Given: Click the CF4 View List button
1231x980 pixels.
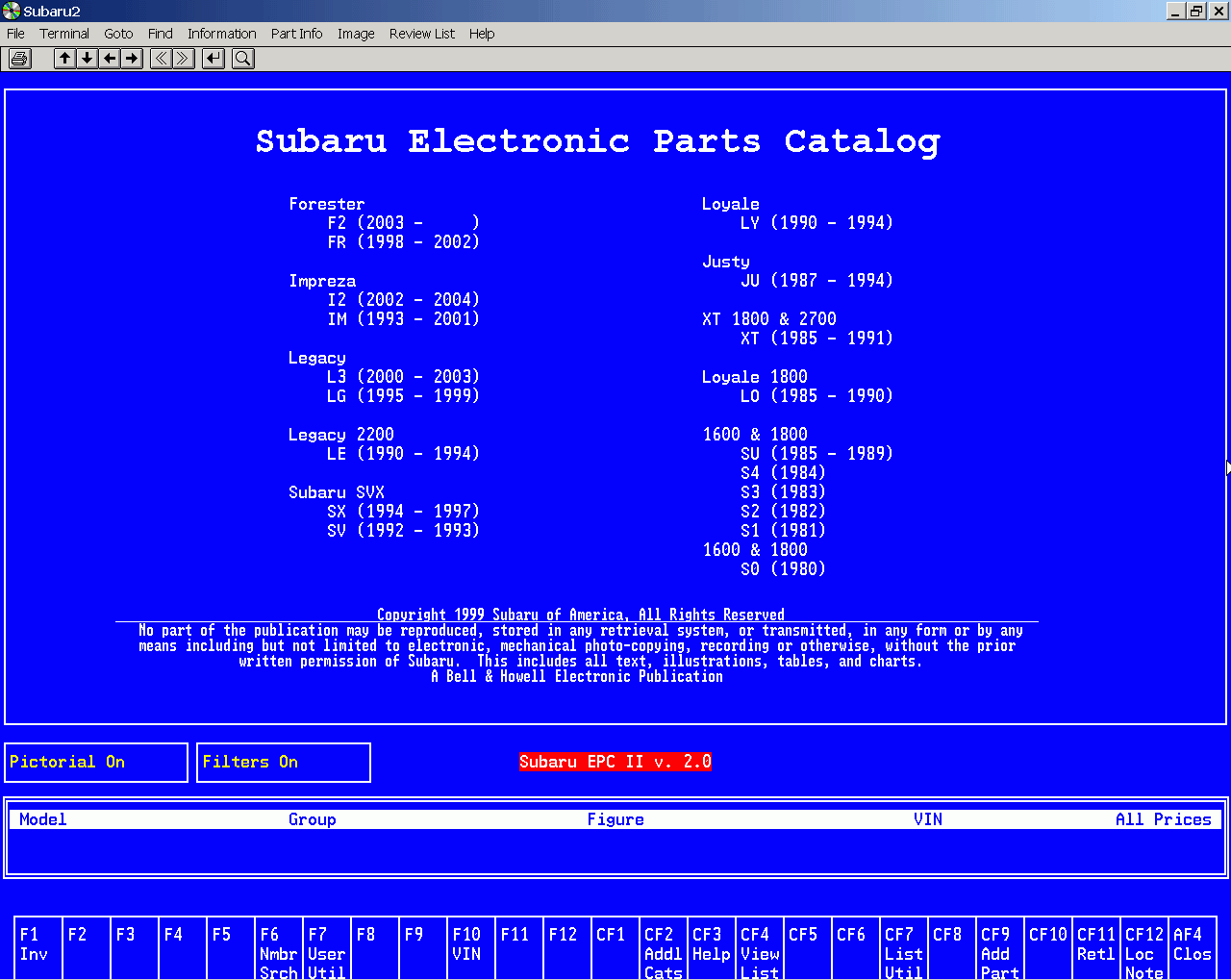Looking at the screenshot, I should click(x=760, y=948).
